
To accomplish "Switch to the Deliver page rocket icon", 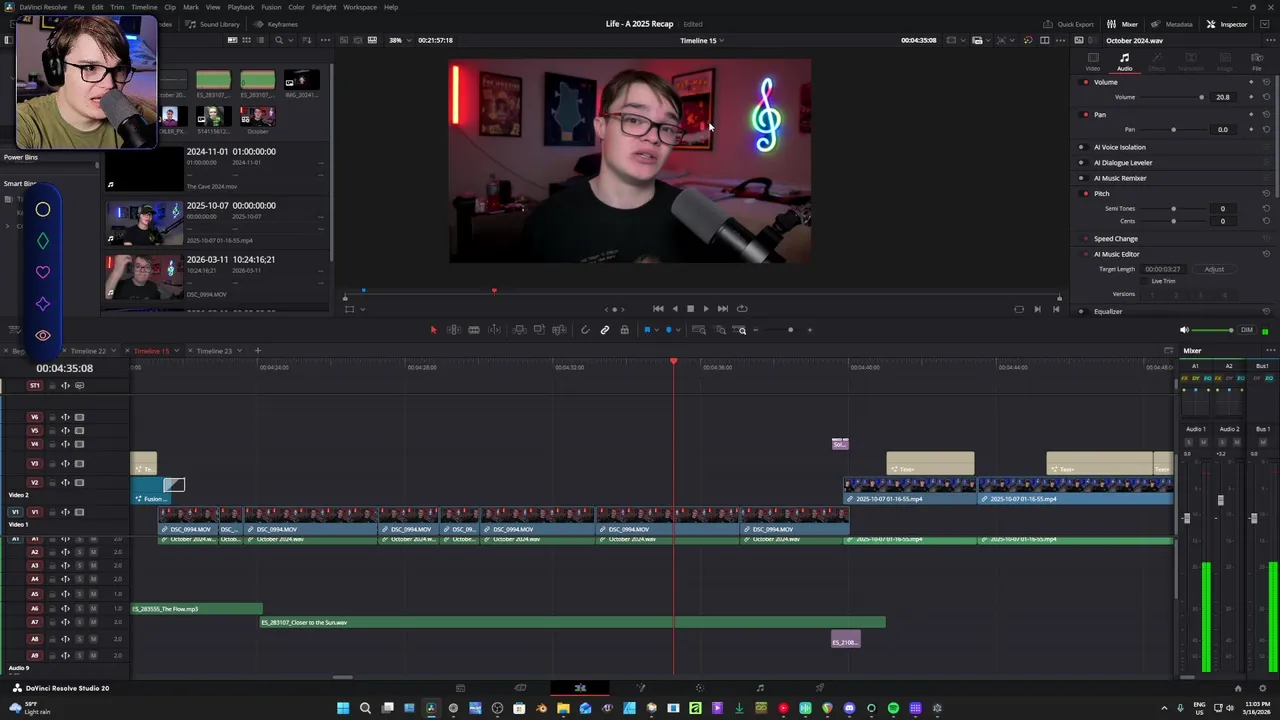I will tap(820, 688).
